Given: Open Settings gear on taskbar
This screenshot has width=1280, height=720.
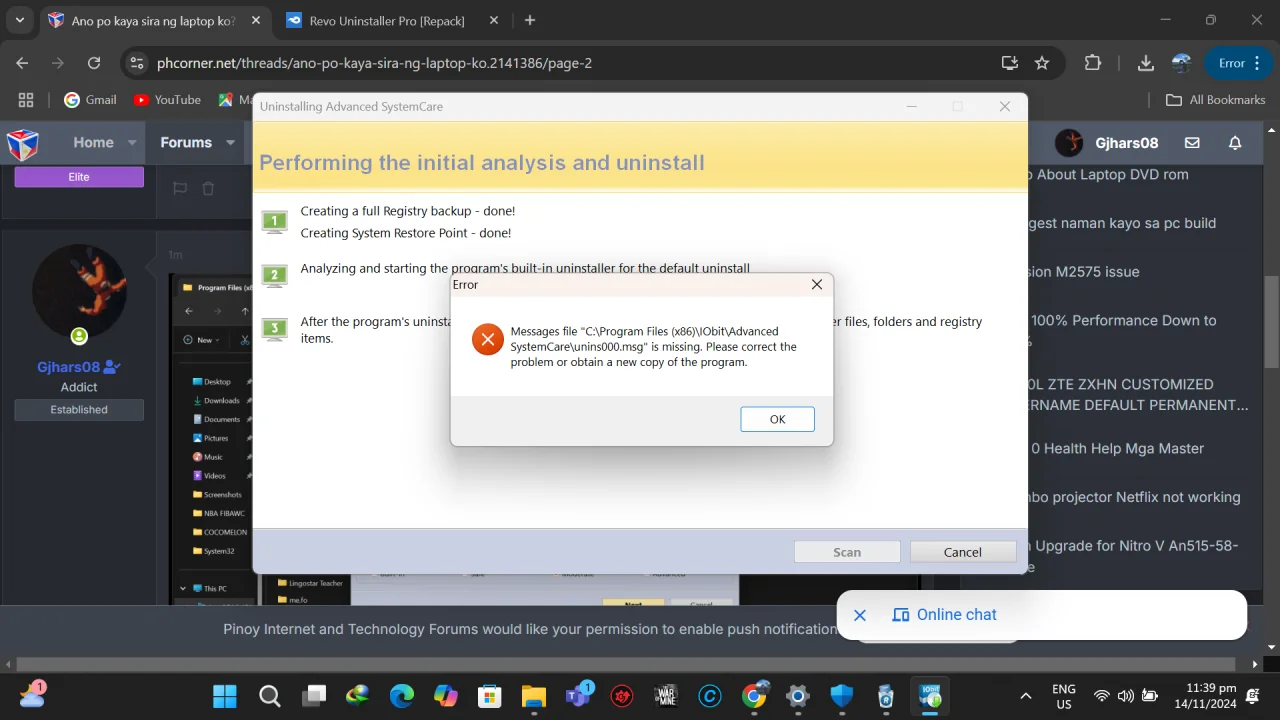Looking at the screenshot, I should pos(797,696).
